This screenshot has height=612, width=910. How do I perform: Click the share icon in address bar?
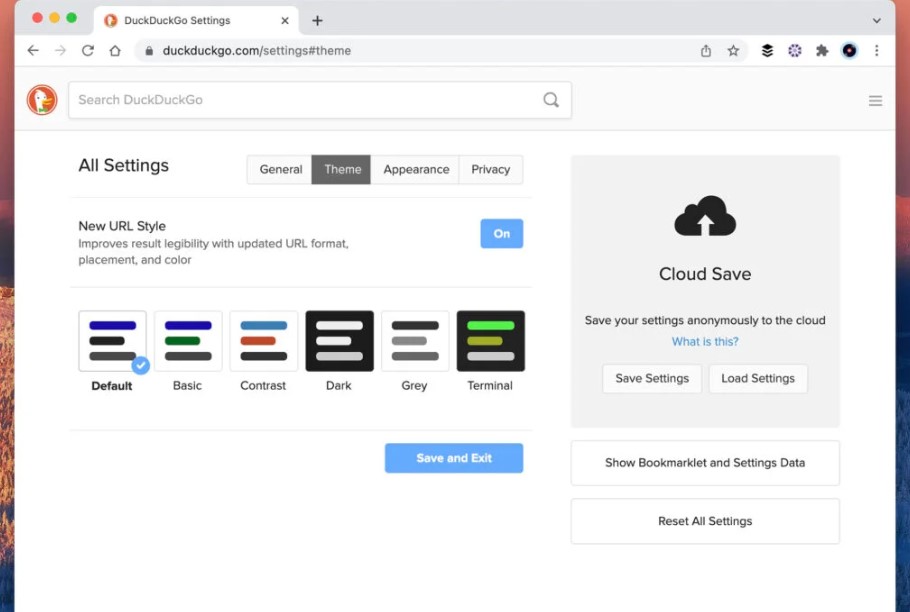click(x=706, y=50)
